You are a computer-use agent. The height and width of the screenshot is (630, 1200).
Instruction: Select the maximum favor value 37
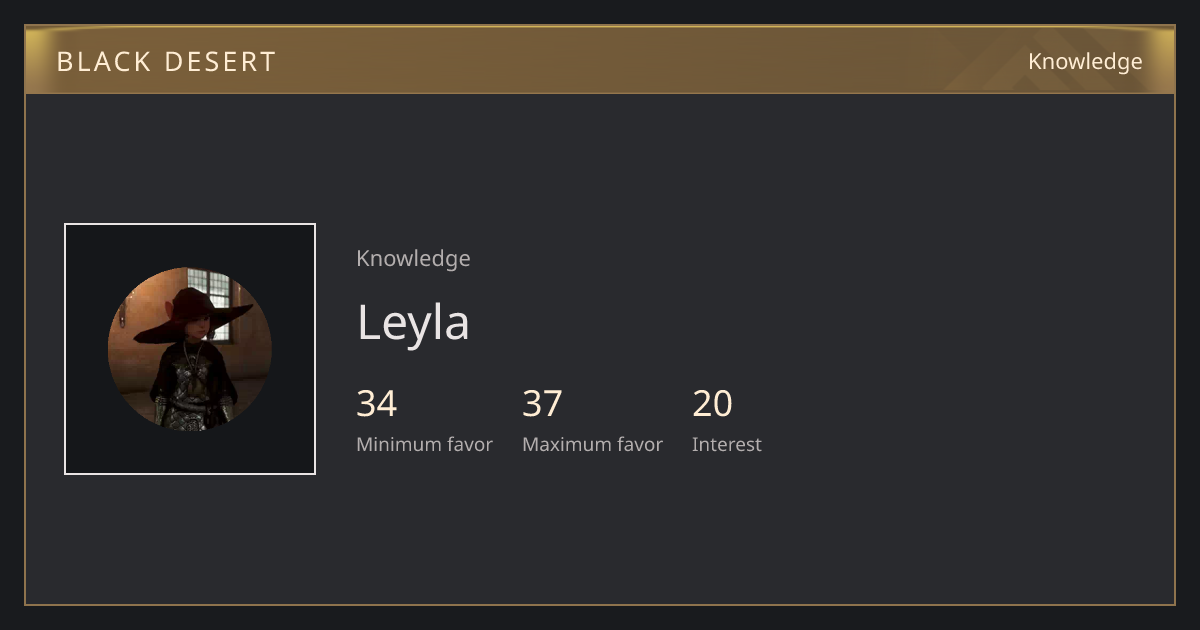pos(542,404)
